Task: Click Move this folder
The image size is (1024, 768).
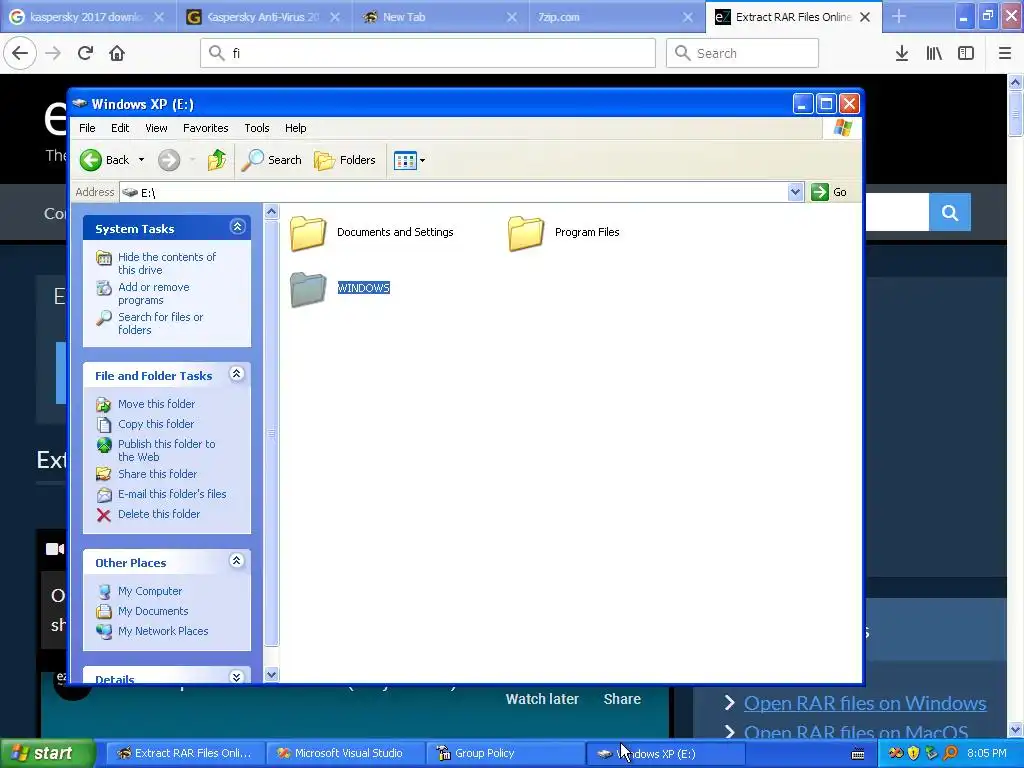Action: [x=156, y=404]
